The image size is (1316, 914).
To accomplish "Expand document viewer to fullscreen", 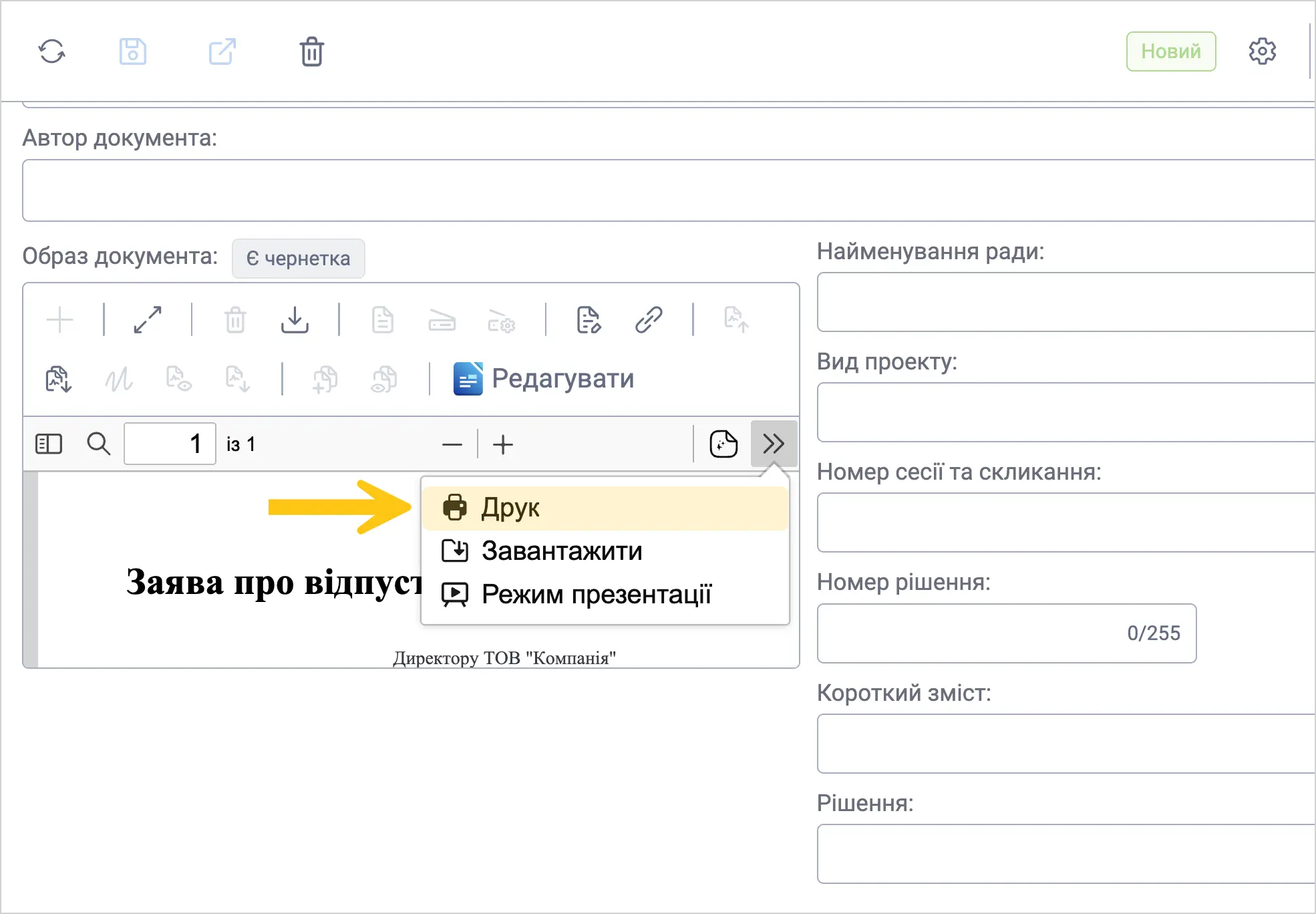I will tap(148, 319).
